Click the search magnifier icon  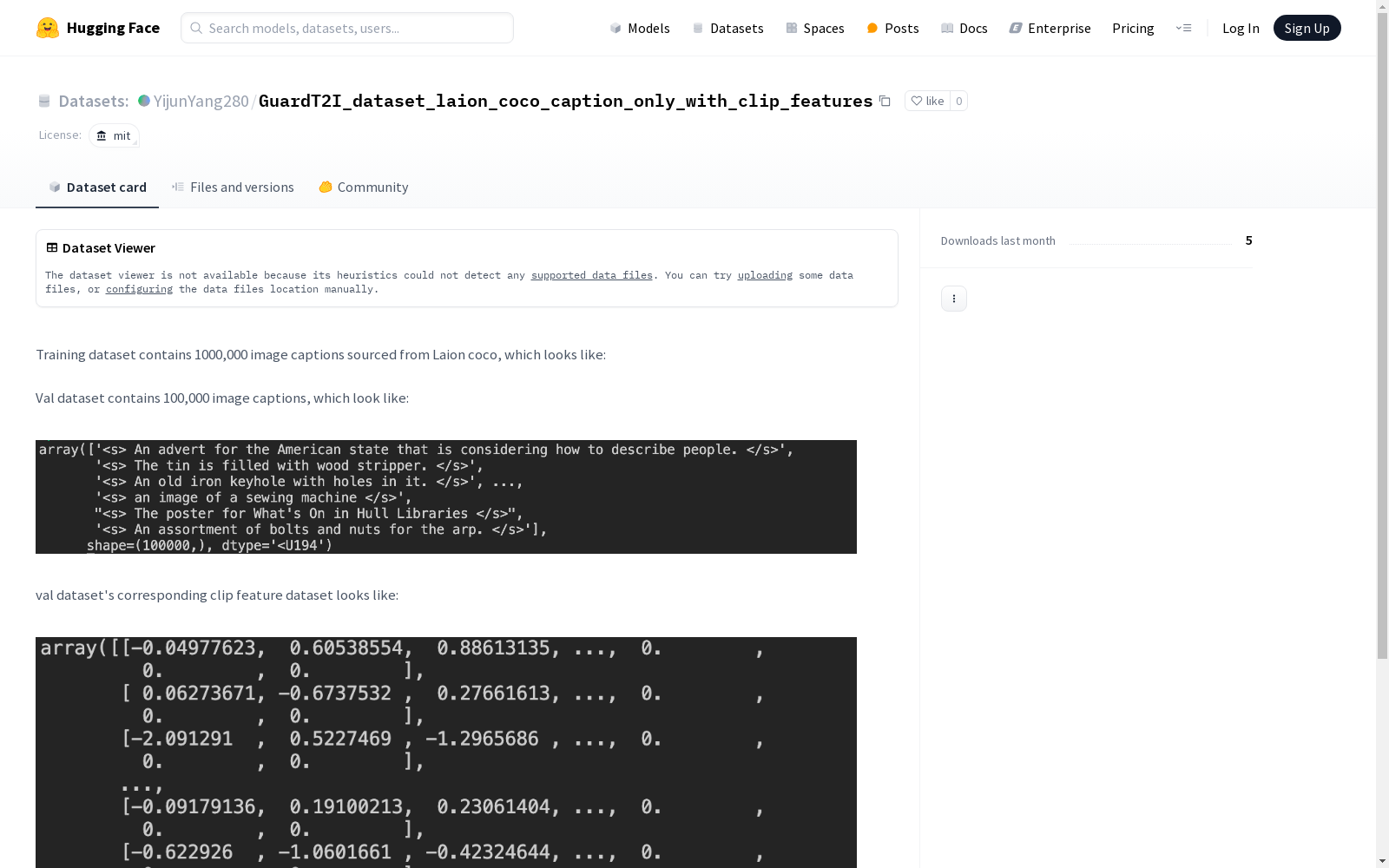tap(196, 28)
